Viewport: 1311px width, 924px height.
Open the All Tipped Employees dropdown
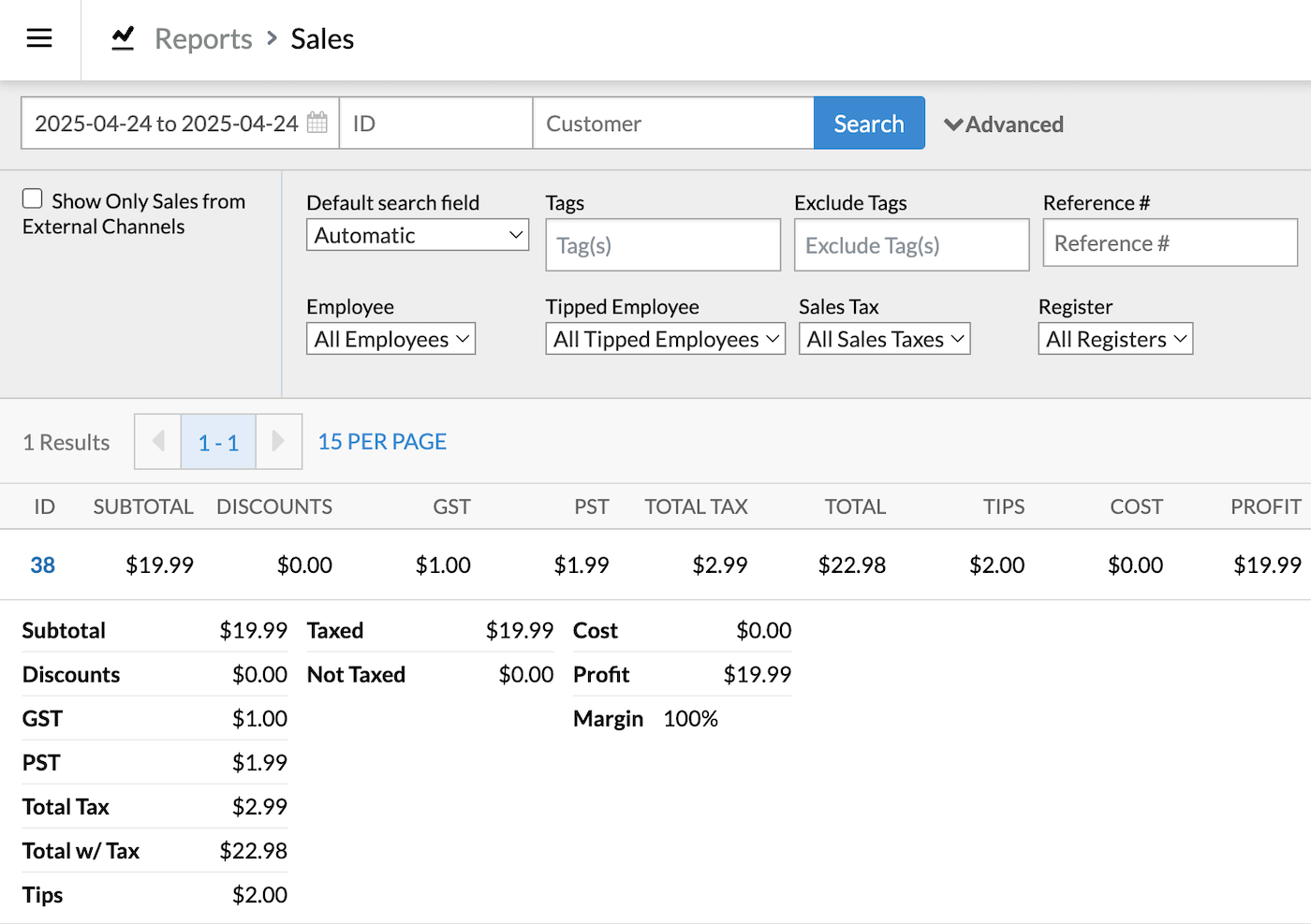click(665, 339)
